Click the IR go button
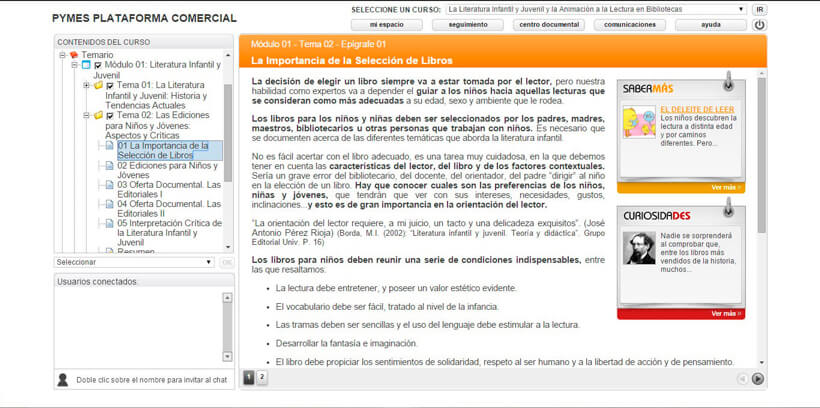Viewport: 820px width, 408px height. click(x=759, y=9)
